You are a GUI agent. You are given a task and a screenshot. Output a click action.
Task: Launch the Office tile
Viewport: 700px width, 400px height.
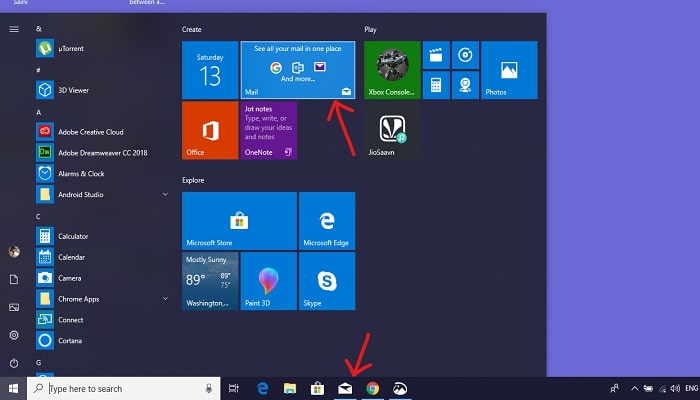210,130
